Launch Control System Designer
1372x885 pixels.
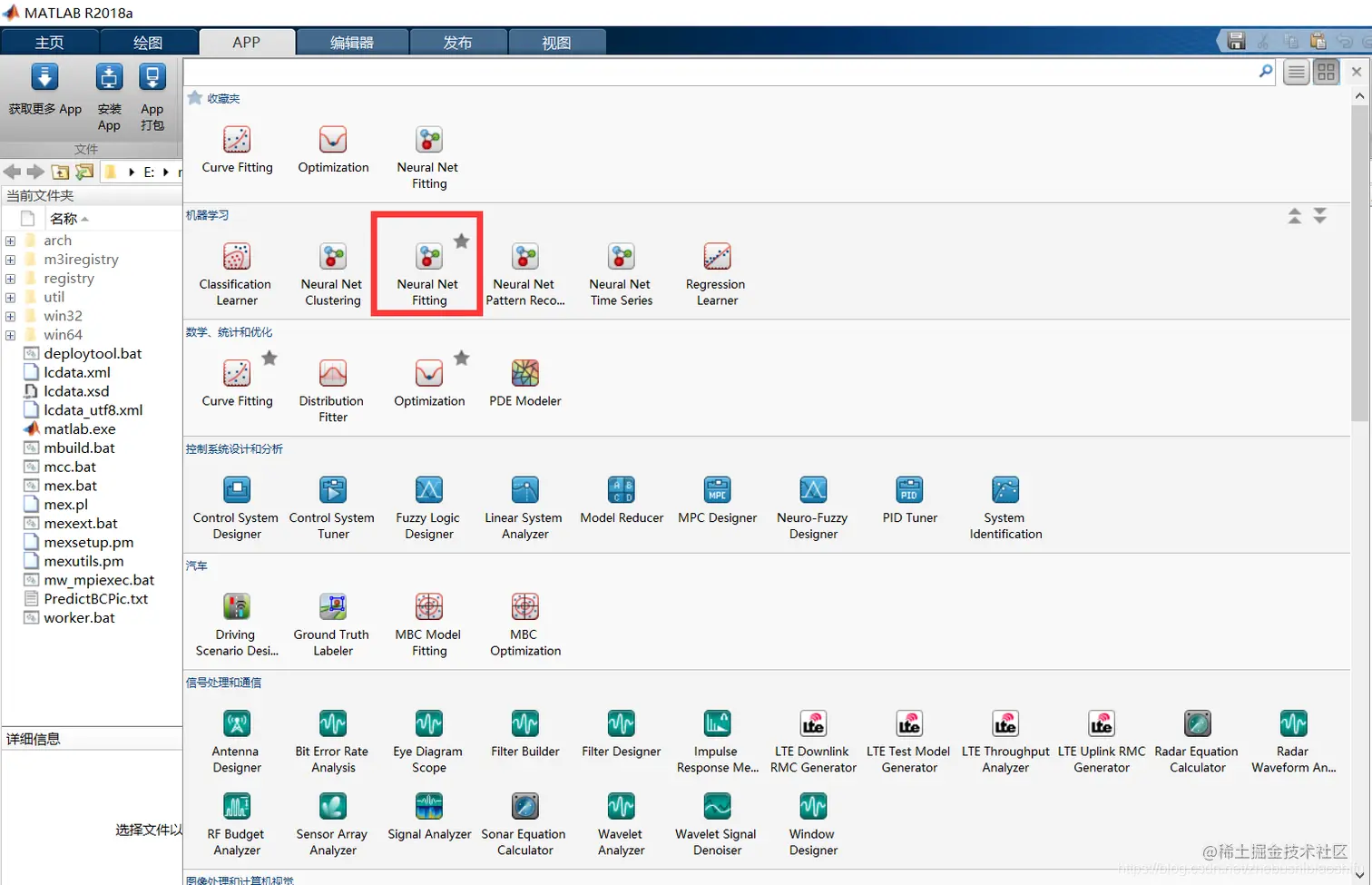236,507
